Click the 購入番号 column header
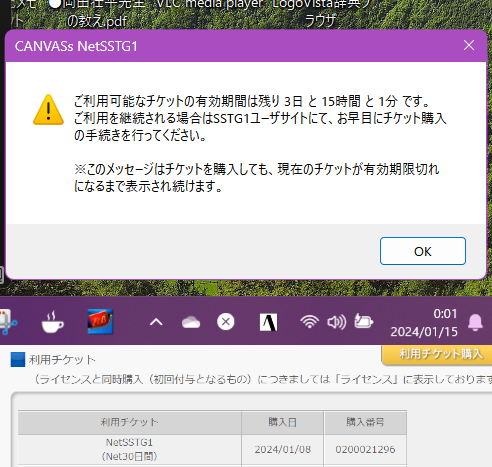Viewport: 492px width, 467px height. click(x=365, y=422)
